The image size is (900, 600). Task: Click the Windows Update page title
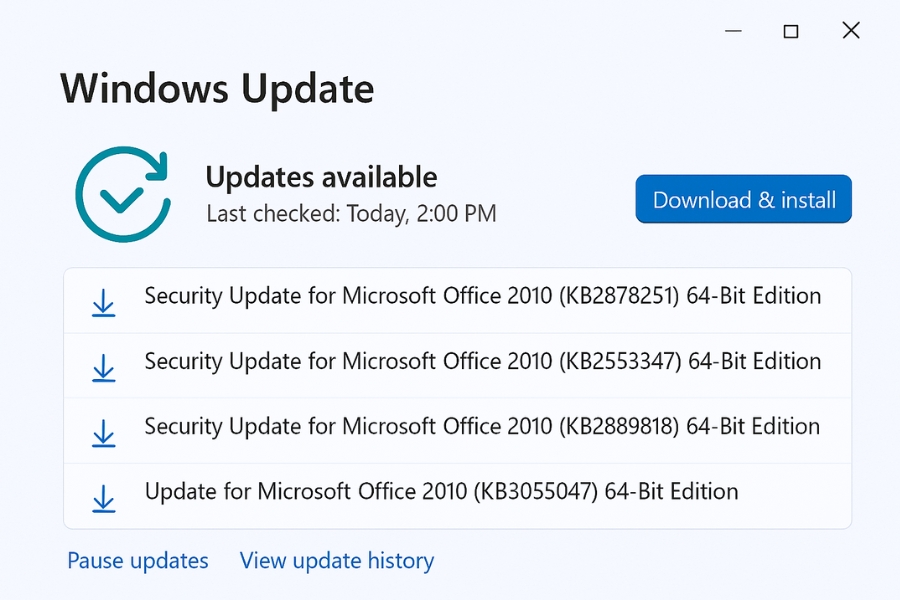217,89
